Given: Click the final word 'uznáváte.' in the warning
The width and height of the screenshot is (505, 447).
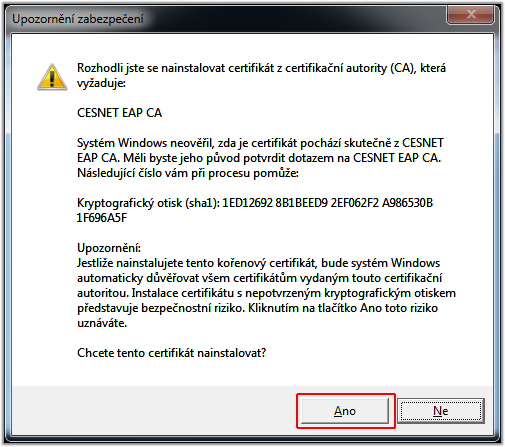Looking at the screenshot, I should tap(102, 323).
